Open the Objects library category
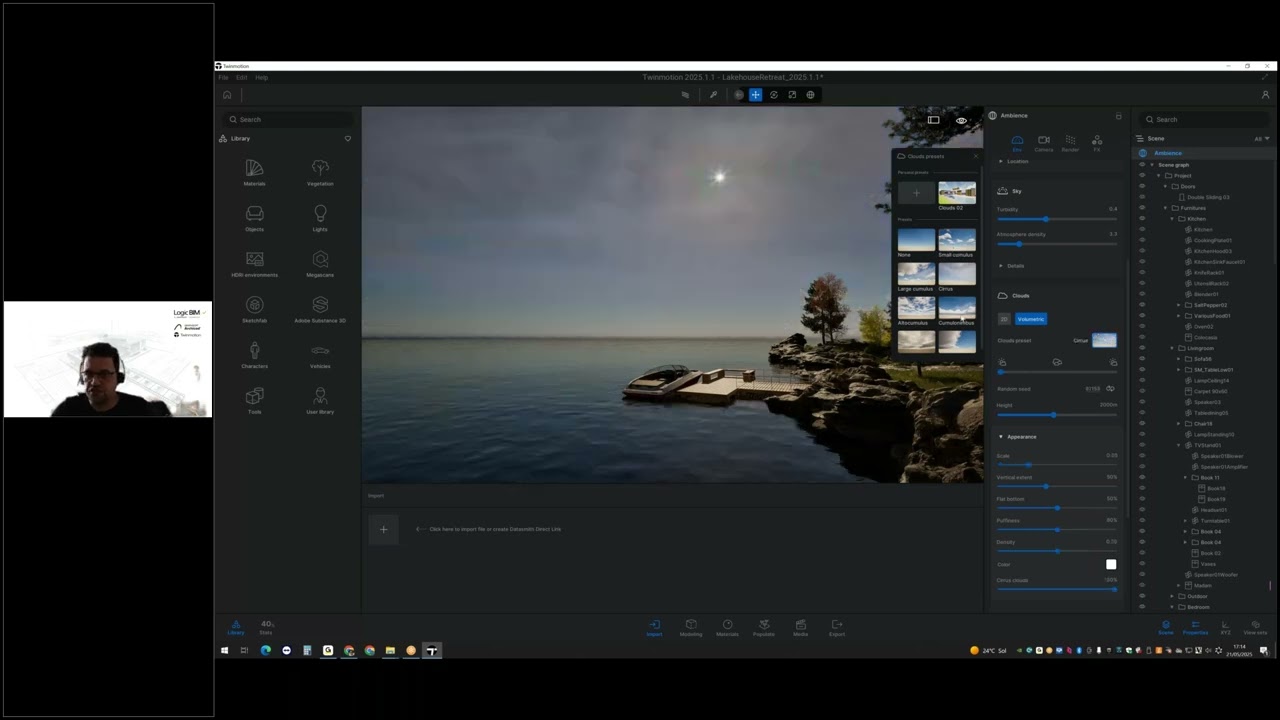1280x720 pixels. [x=254, y=218]
